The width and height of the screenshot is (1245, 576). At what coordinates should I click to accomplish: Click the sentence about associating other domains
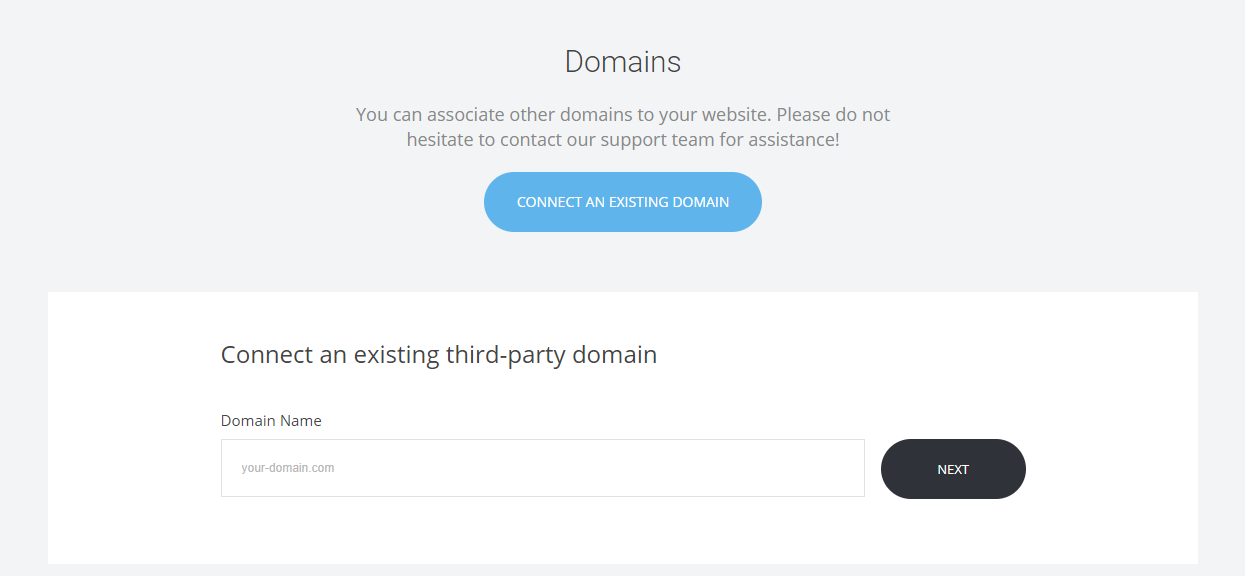(622, 114)
